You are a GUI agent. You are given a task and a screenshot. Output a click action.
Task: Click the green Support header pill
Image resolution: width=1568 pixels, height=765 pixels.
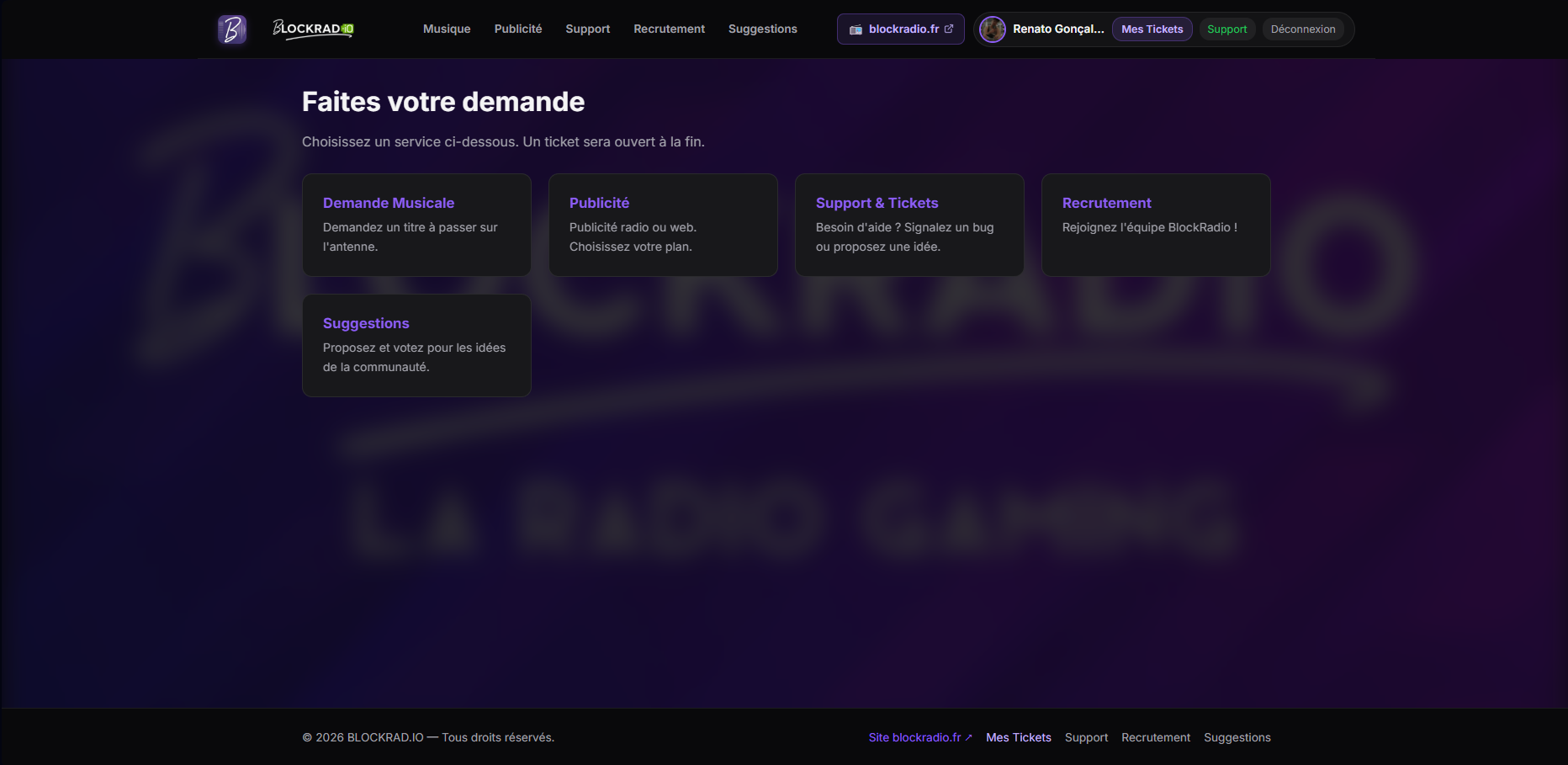pyautogui.click(x=1227, y=29)
